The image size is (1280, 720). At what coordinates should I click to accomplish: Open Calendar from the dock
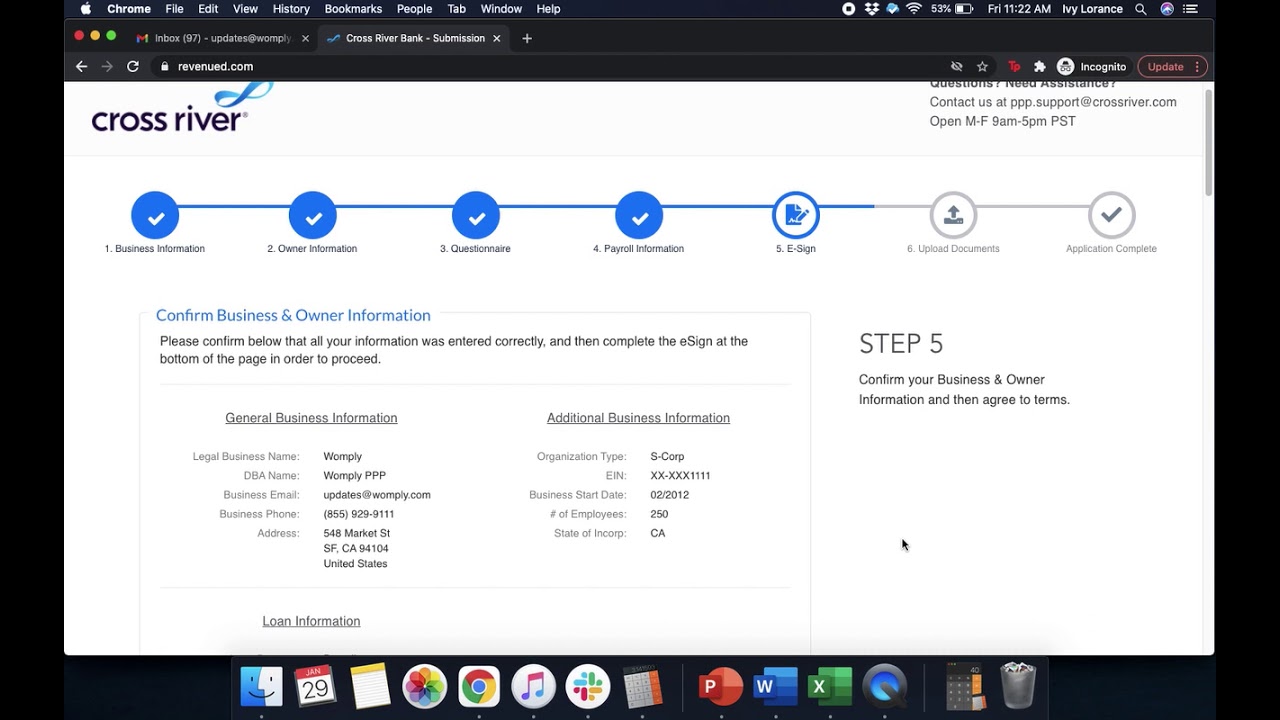coord(316,687)
